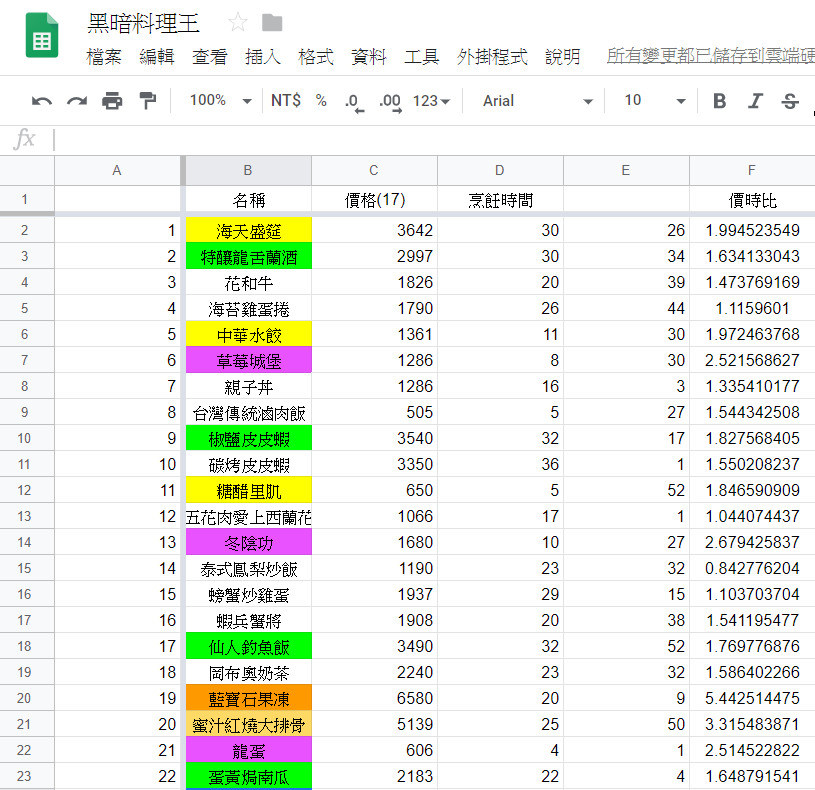Open the Arial font dropdown
815x790 pixels.
point(537,101)
